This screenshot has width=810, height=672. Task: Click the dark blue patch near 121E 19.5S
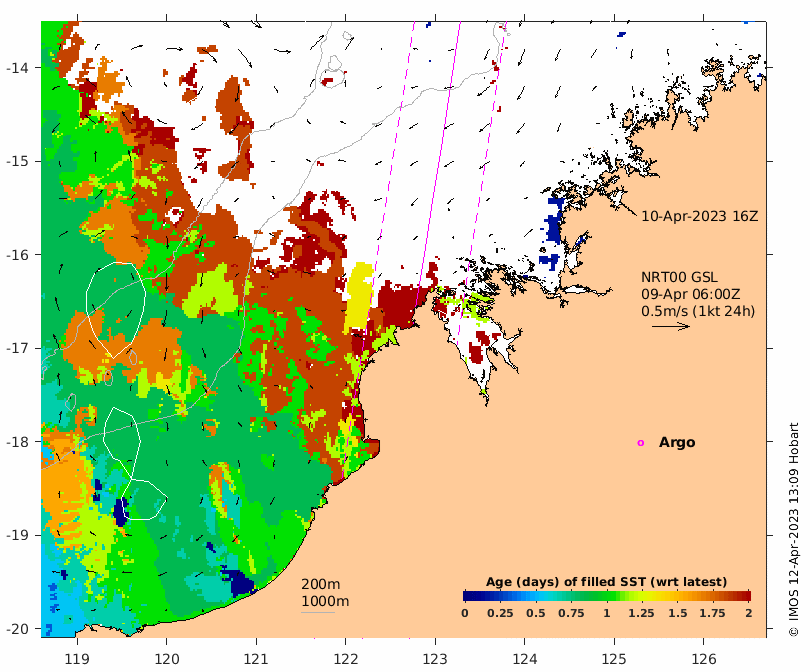(x=239, y=582)
